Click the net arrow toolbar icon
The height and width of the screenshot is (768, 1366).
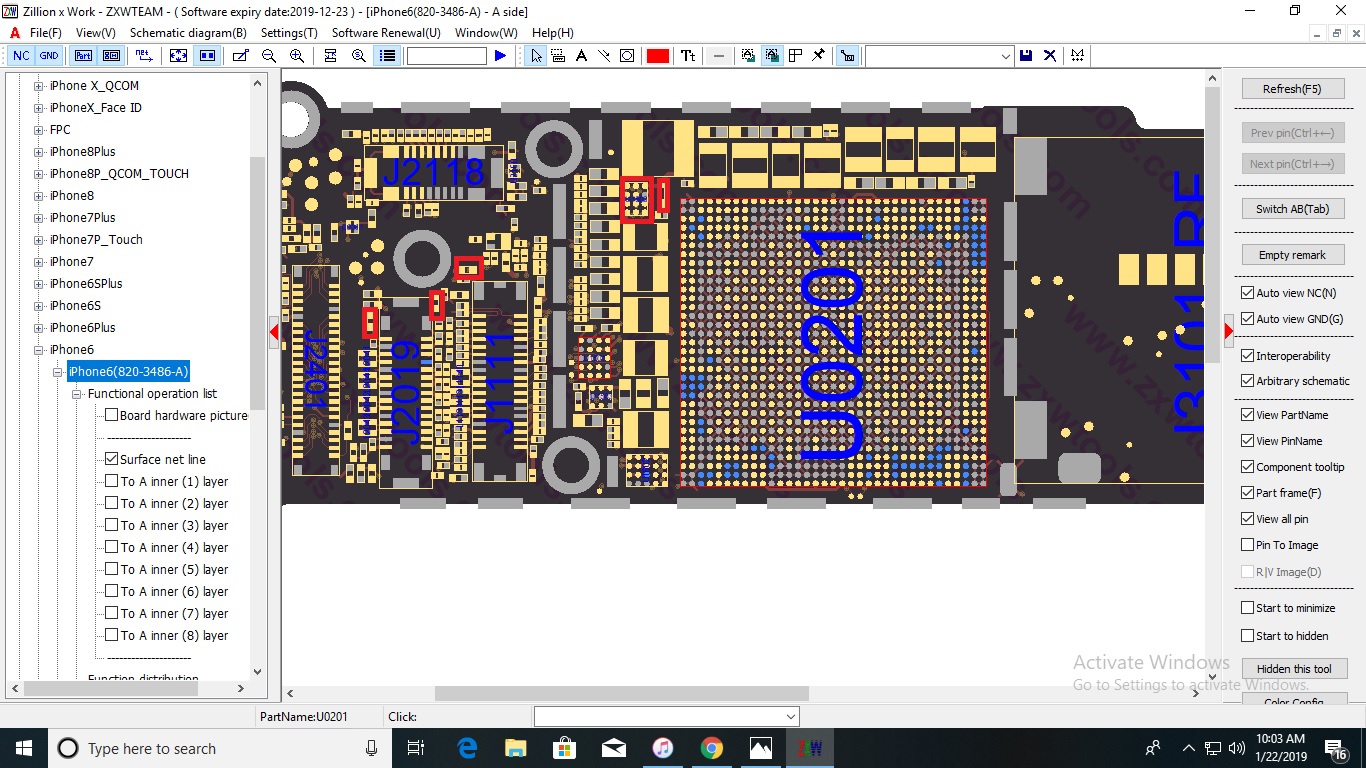(144, 56)
